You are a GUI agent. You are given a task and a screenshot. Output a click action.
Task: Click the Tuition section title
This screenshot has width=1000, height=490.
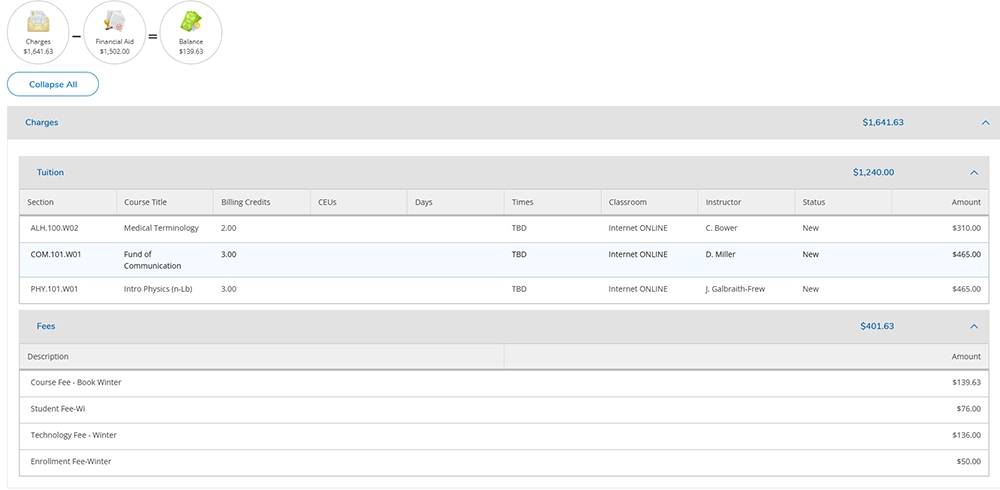[50, 172]
